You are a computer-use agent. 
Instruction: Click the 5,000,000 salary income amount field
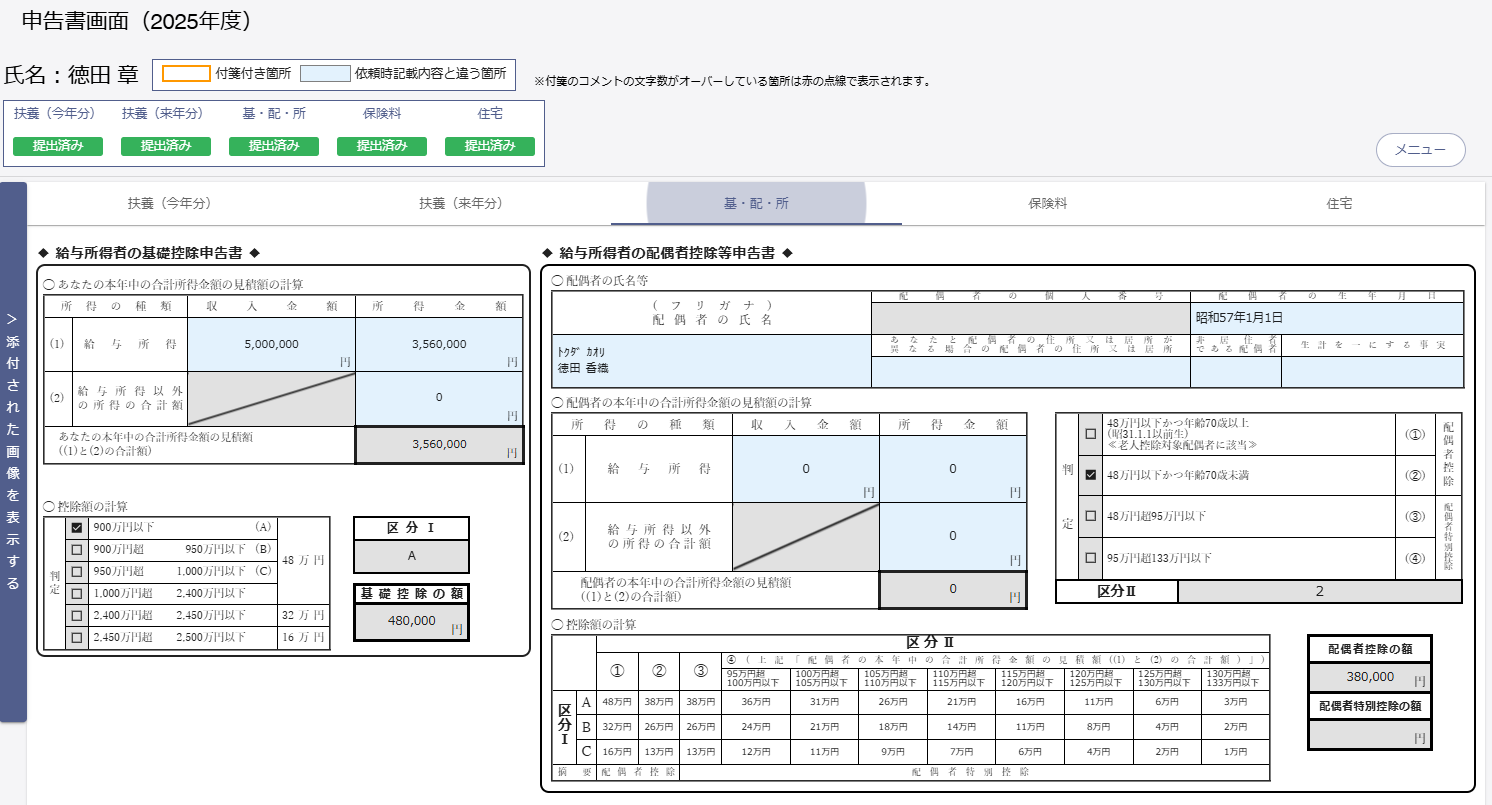(x=271, y=344)
